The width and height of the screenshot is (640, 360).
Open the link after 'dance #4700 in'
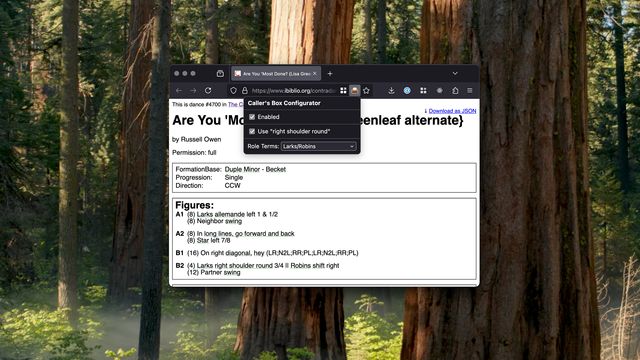click(236, 104)
